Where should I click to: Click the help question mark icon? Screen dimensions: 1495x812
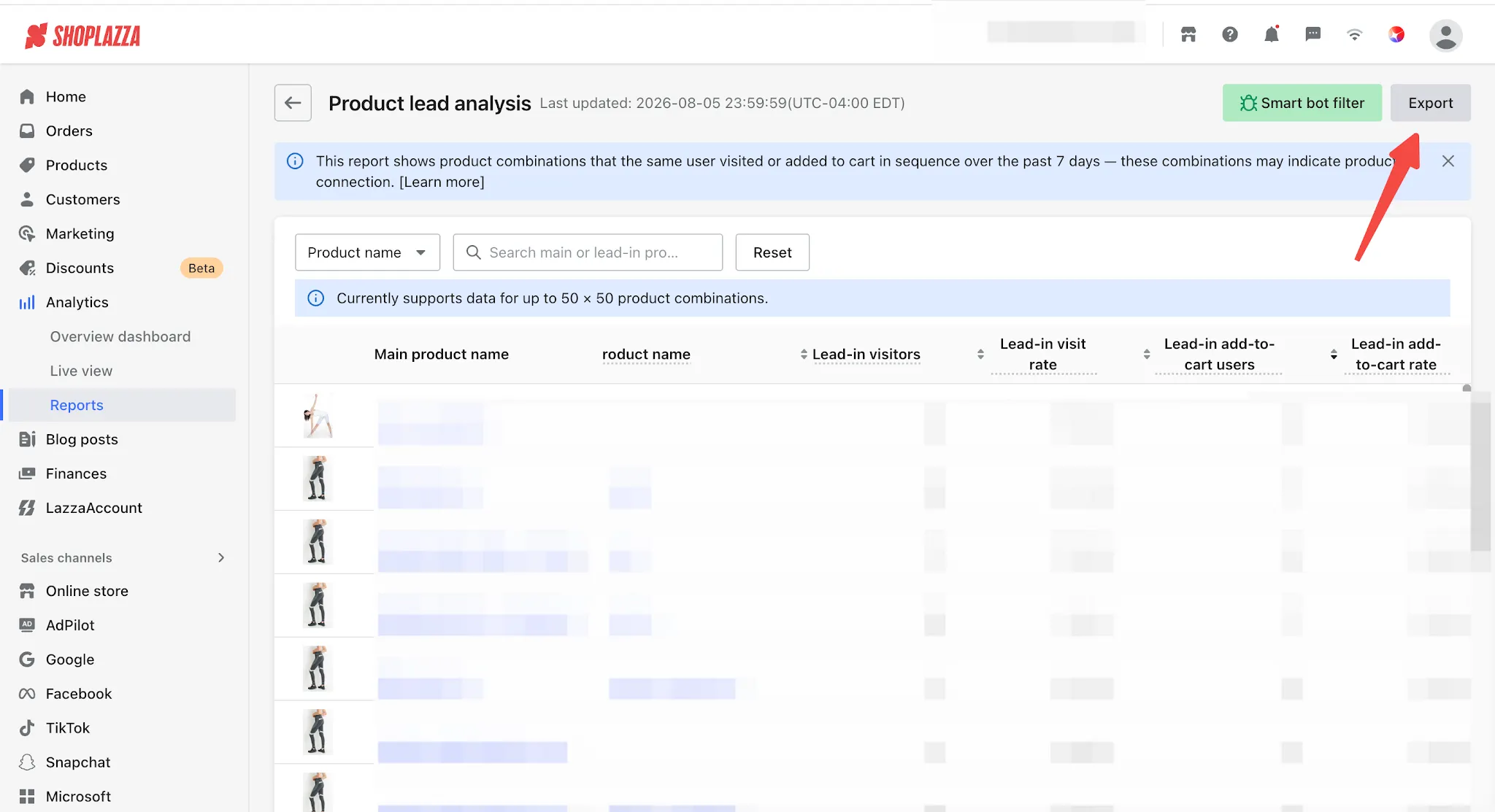click(1230, 34)
